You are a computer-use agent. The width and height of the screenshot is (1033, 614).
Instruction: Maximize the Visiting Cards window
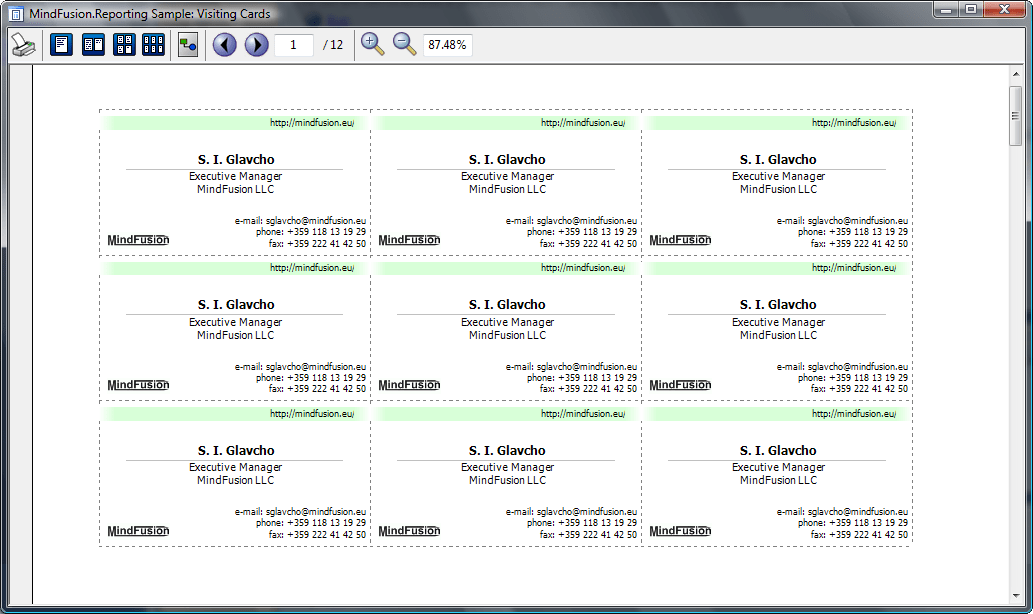pyautogui.click(x=971, y=9)
